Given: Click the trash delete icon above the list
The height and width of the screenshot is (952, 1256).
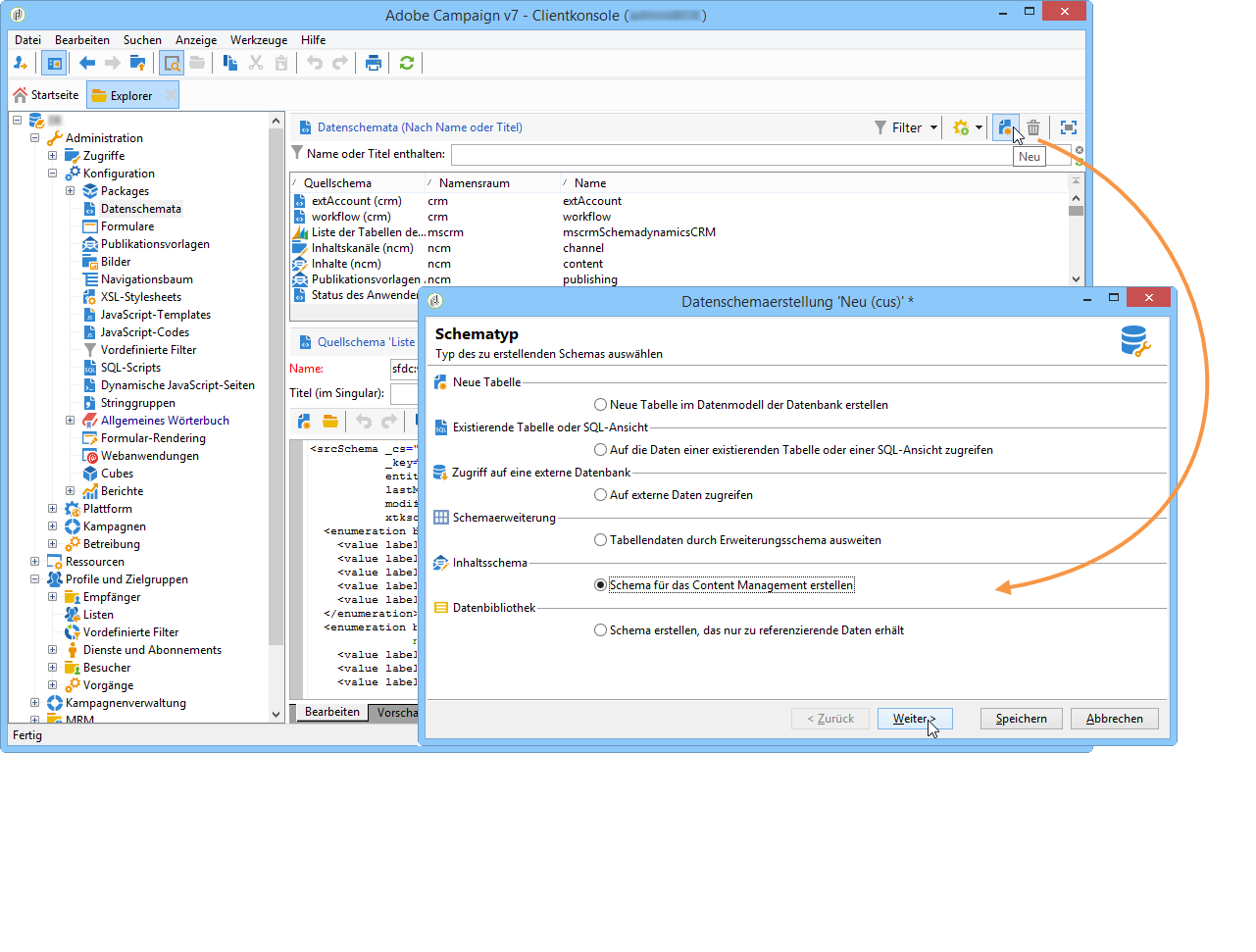Looking at the screenshot, I should point(1033,127).
